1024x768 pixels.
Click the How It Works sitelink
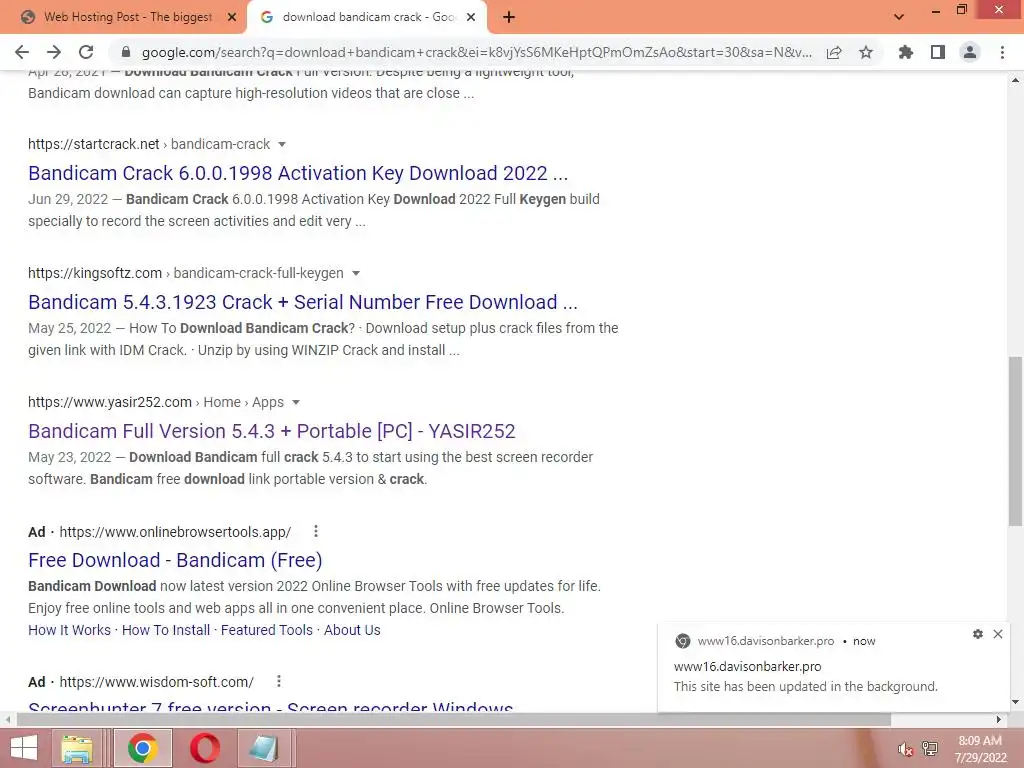pyautogui.click(x=69, y=630)
